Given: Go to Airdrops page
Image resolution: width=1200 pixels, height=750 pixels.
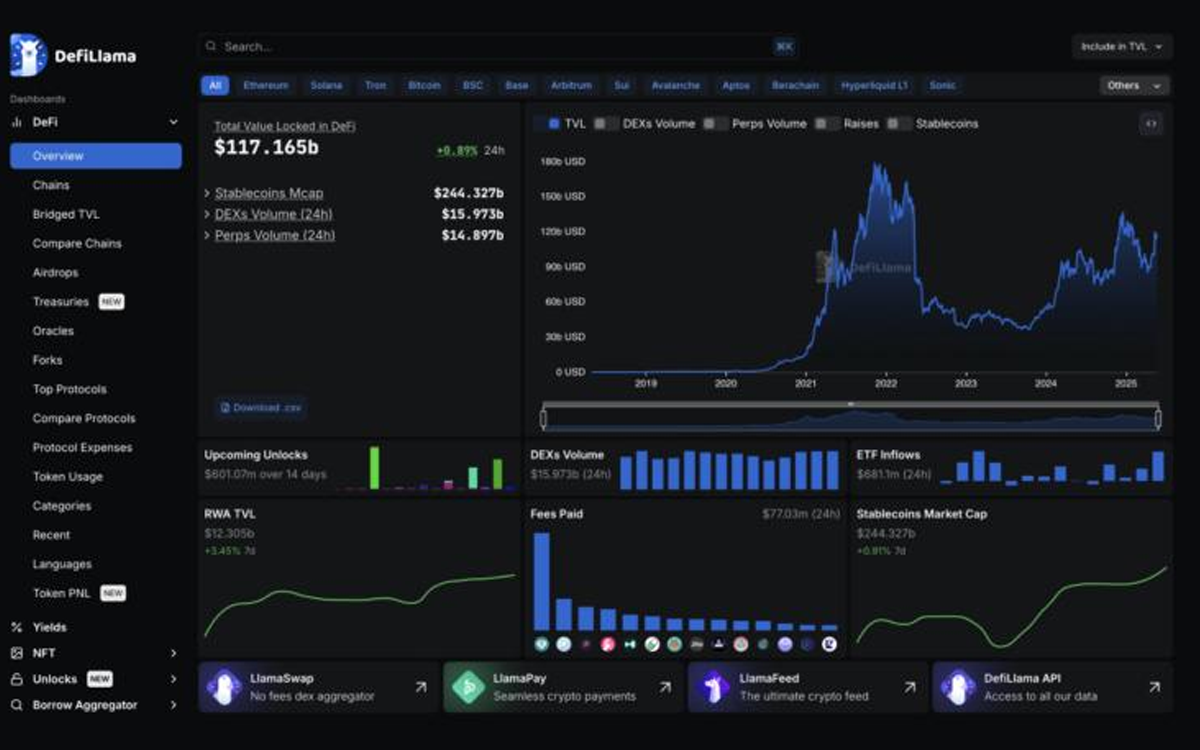Looking at the screenshot, I should pos(55,273).
